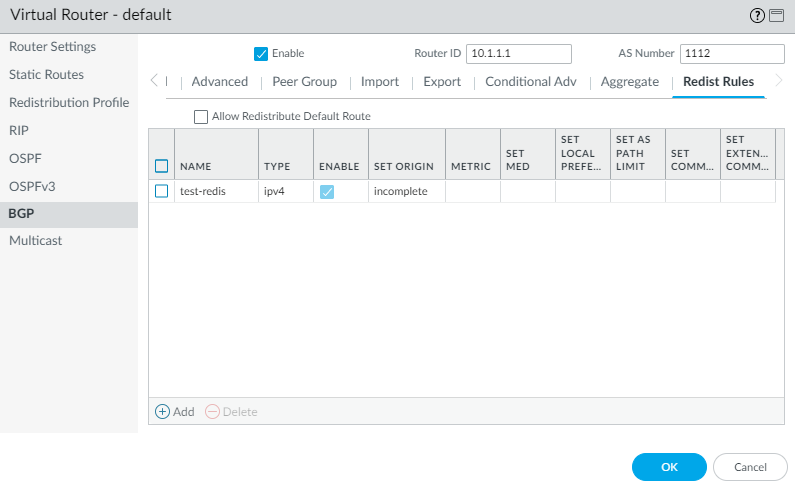Open the Export tab

(x=442, y=82)
